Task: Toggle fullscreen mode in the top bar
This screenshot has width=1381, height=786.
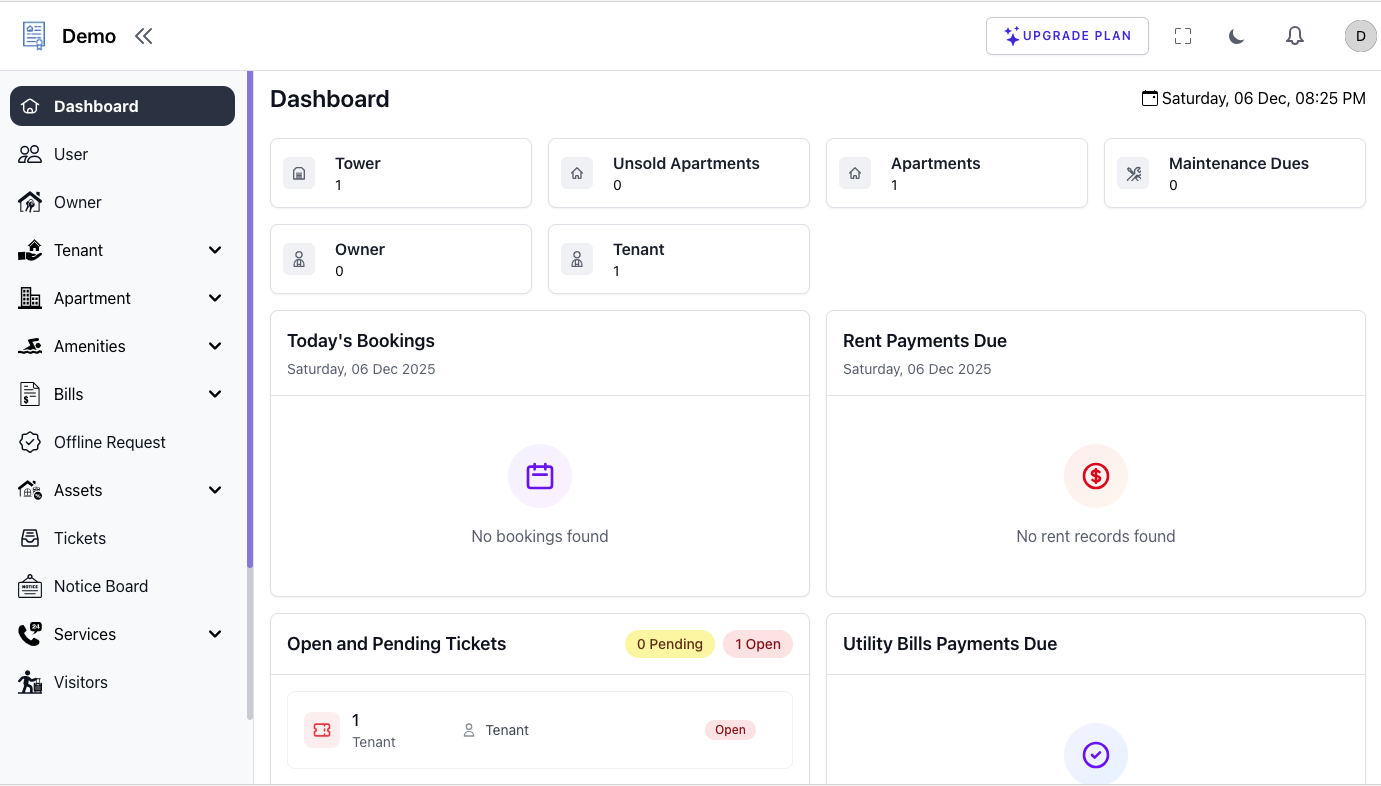Action: [1182, 36]
